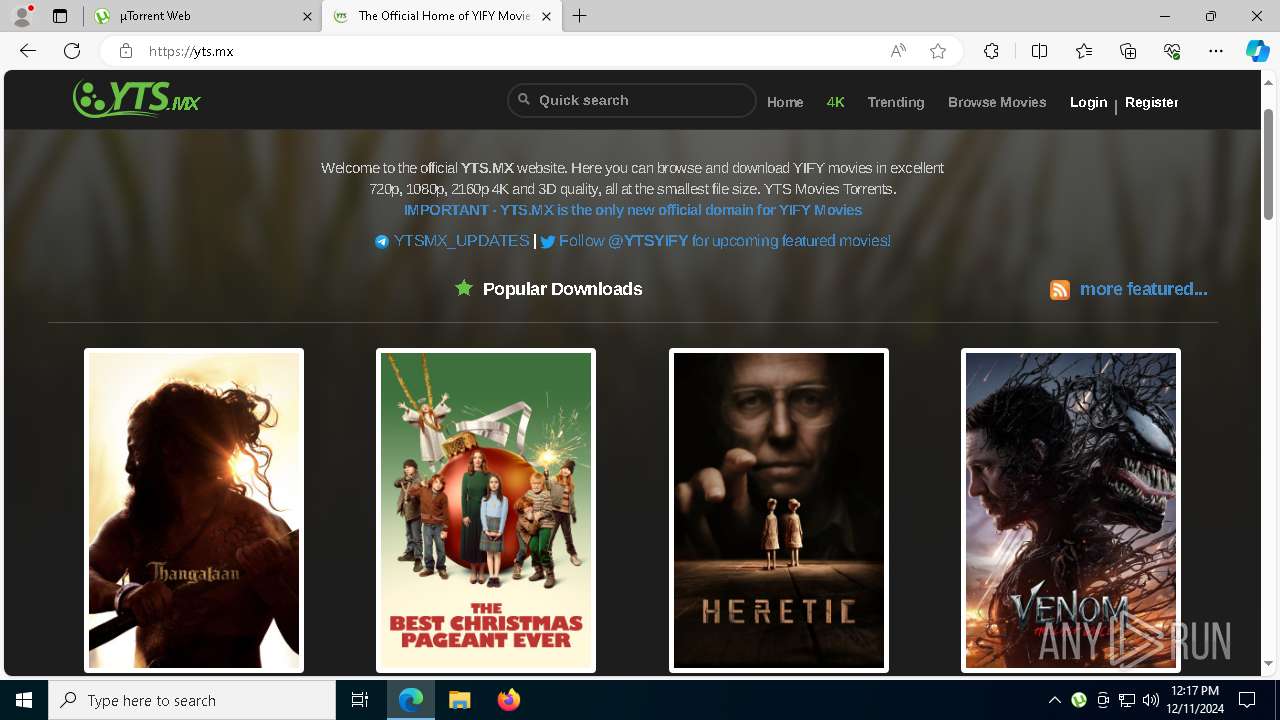This screenshot has width=1280, height=720.
Task: Open the Favorites list icon
Action: coord(1084,51)
